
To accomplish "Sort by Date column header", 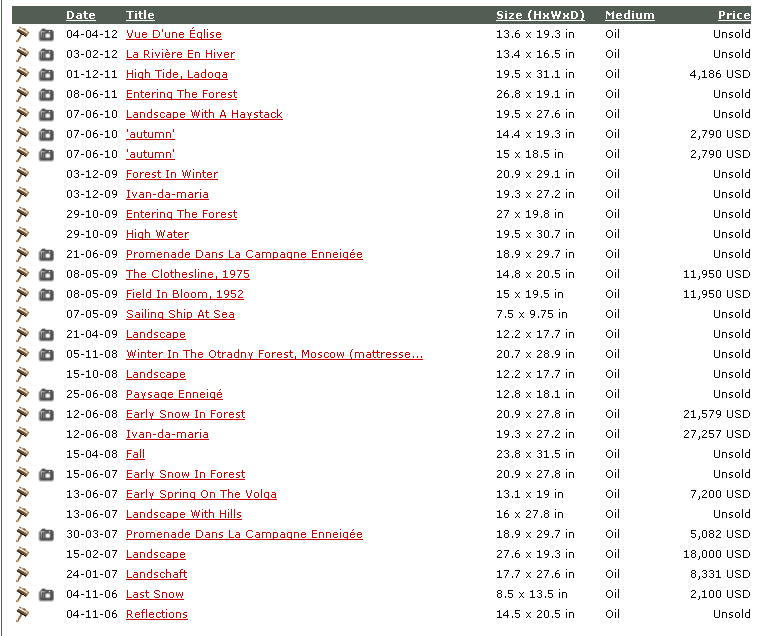I will click(x=81, y=15).
